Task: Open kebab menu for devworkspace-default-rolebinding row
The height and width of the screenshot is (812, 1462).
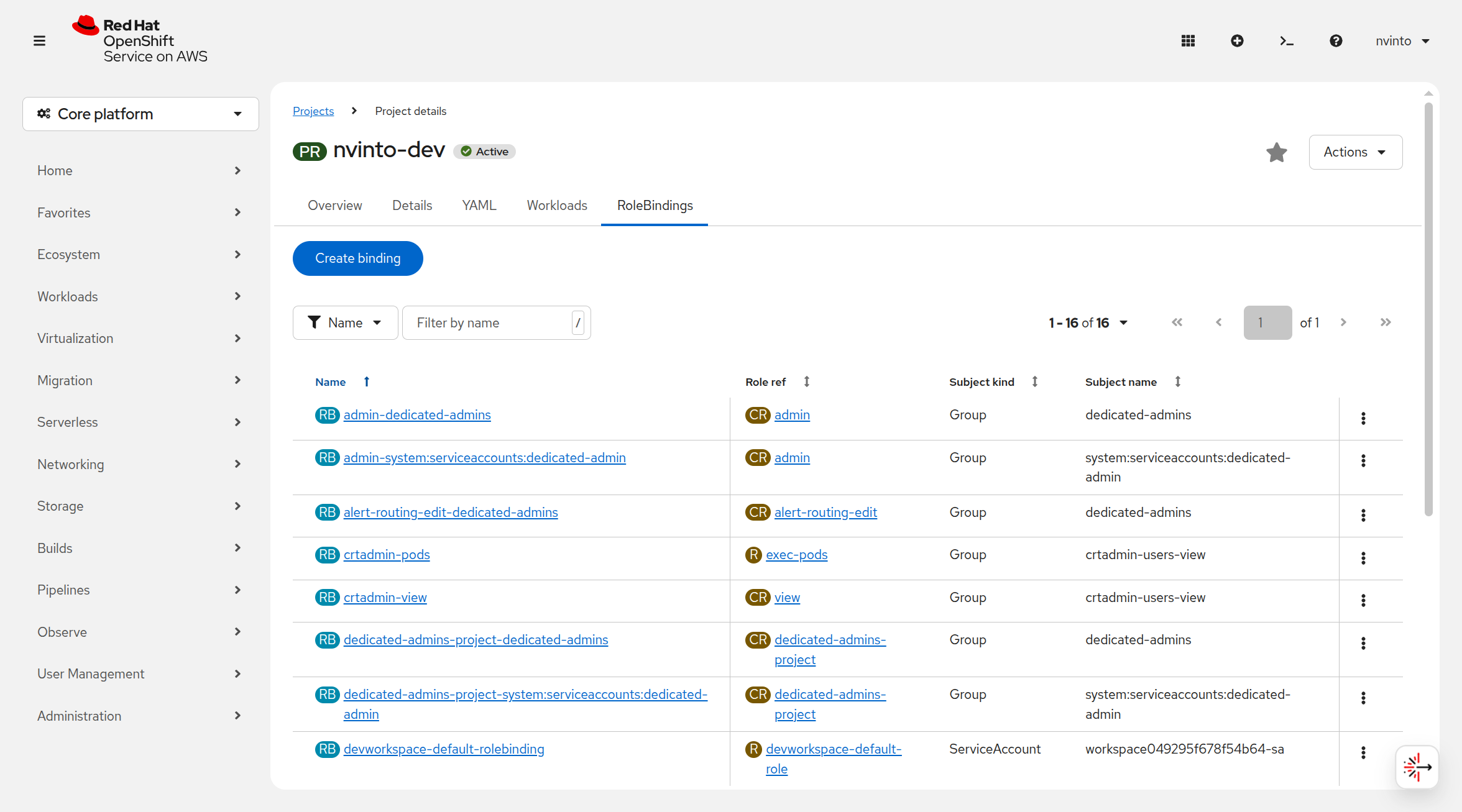Action: click(1363, 752)
